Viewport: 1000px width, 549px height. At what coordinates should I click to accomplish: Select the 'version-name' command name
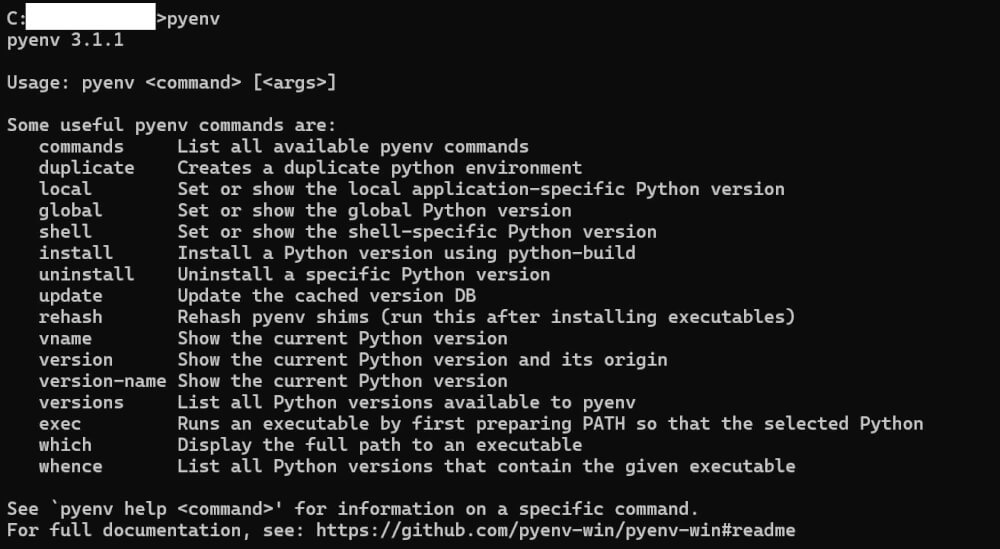102,381
